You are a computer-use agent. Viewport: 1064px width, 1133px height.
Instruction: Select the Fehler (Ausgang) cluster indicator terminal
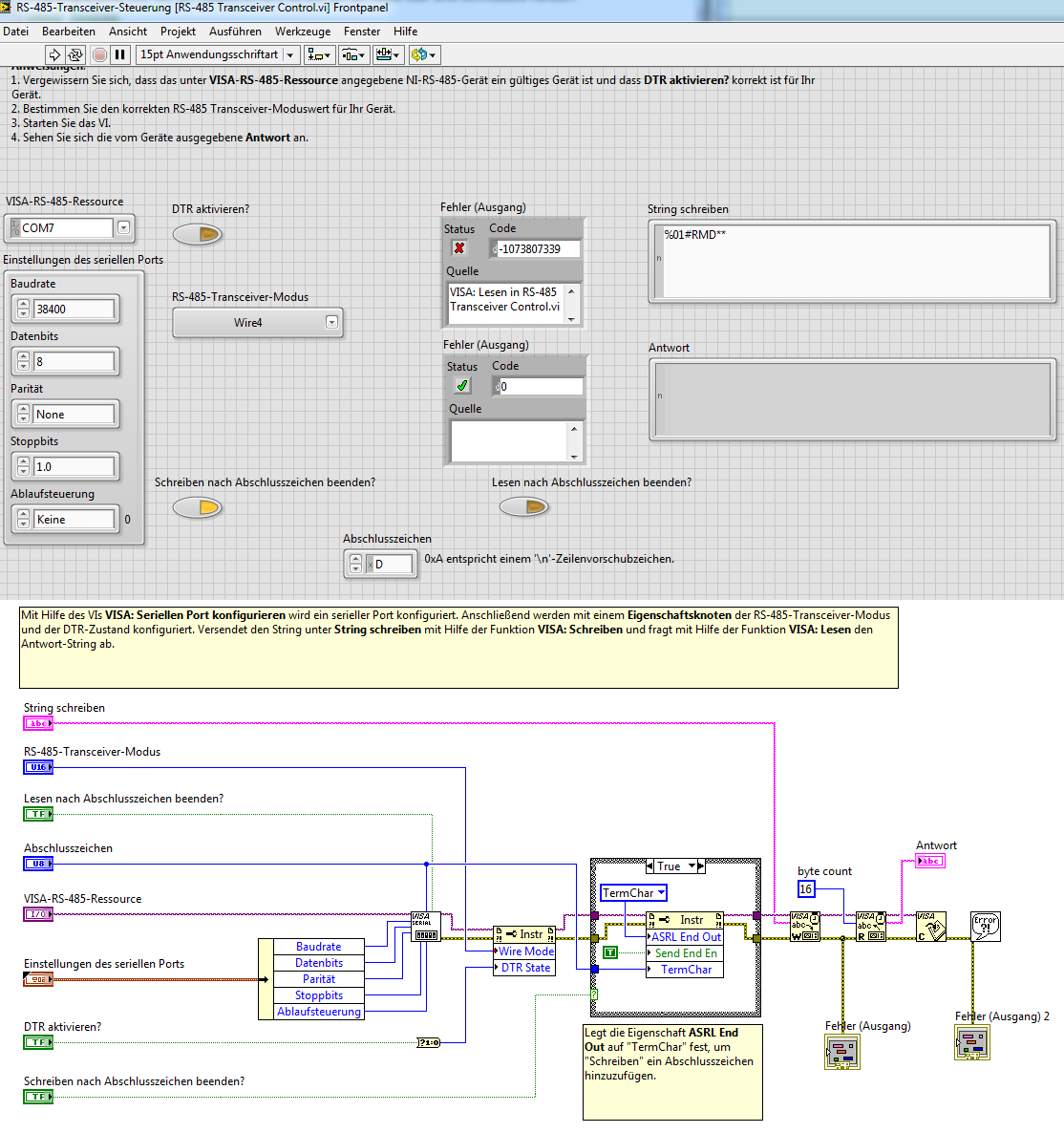pyautogui.click(x=842, y=1052)
